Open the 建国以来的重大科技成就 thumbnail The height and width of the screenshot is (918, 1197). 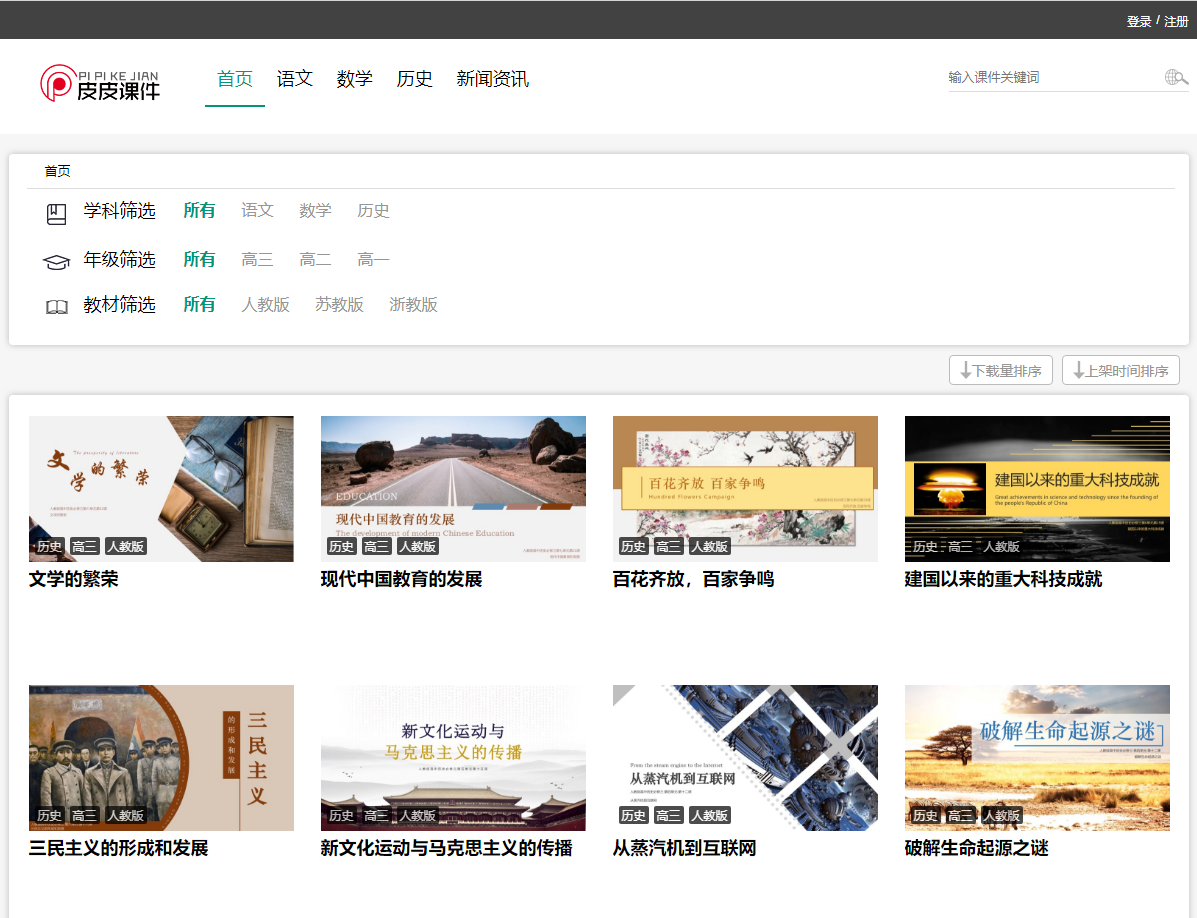(x=1037, y=489)
